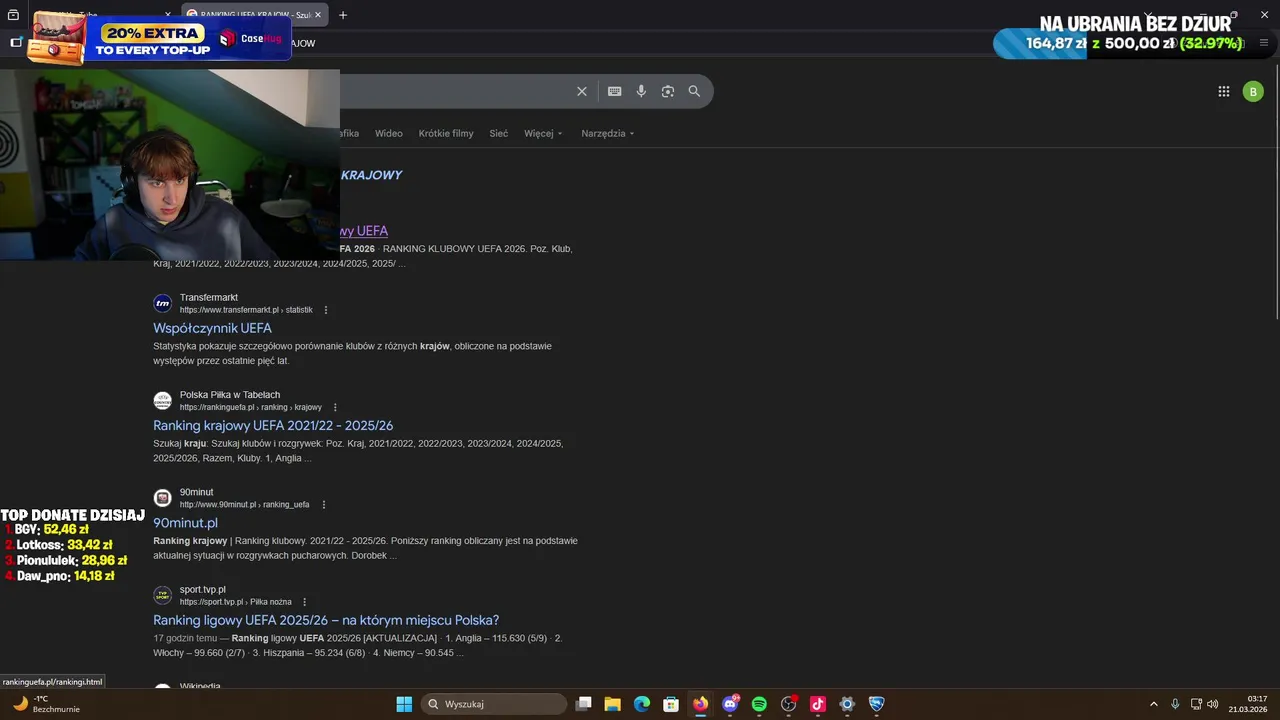This screenshot has height=720, width=1280.
Task: Open Microsoft Store from the taskbar
Action: point(671,704)
